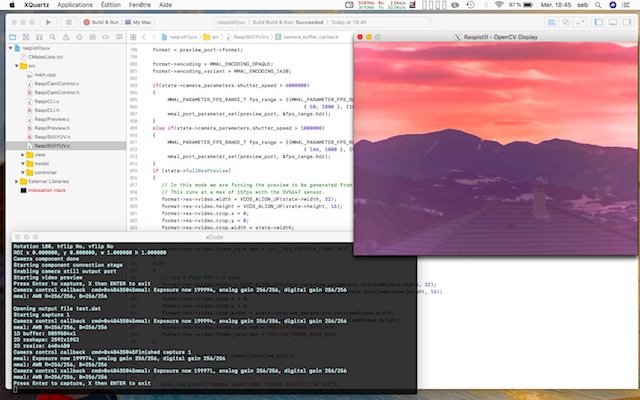
Task: Open Notification Center icon
Action: tap(627, 5)
